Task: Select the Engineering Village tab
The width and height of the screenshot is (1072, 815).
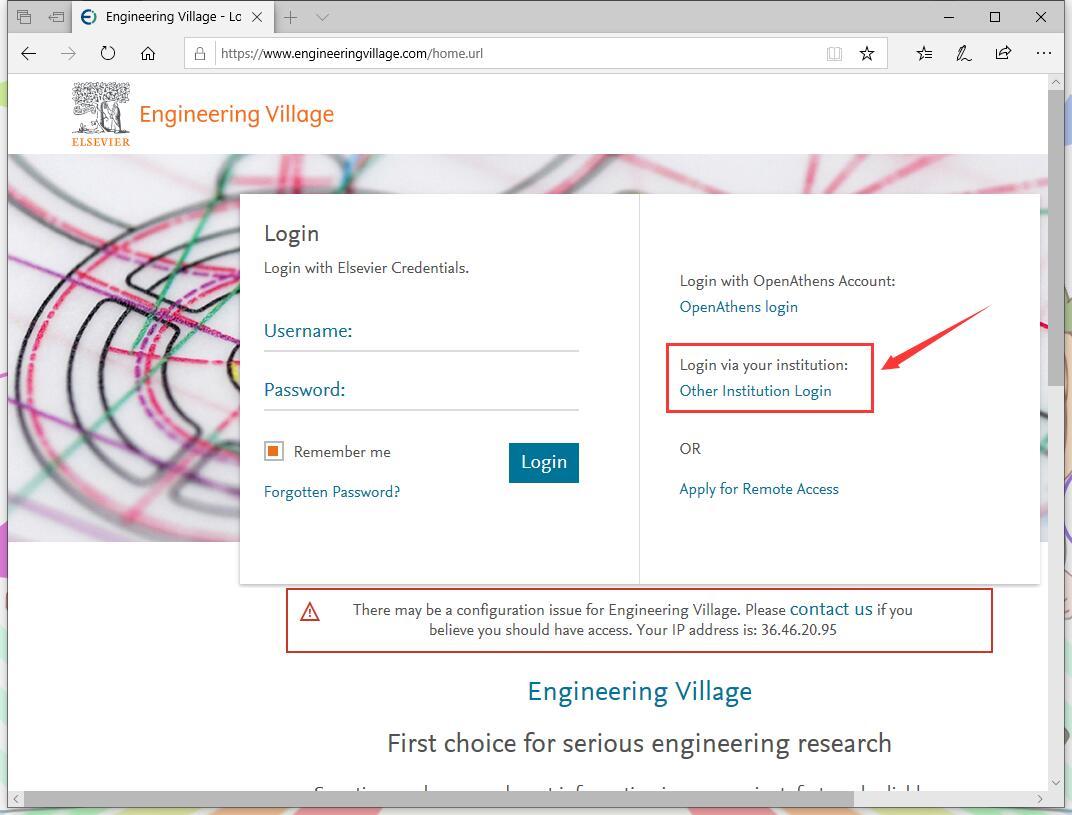Action: pyautogui.click(x=172, y=17)
